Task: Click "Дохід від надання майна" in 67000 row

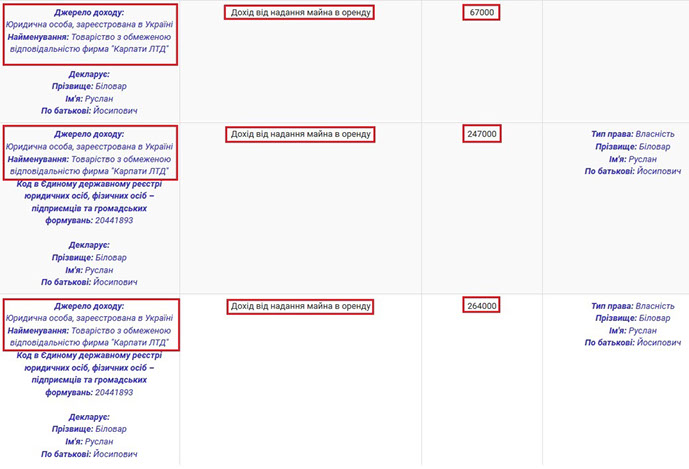Action: point(300,12)
